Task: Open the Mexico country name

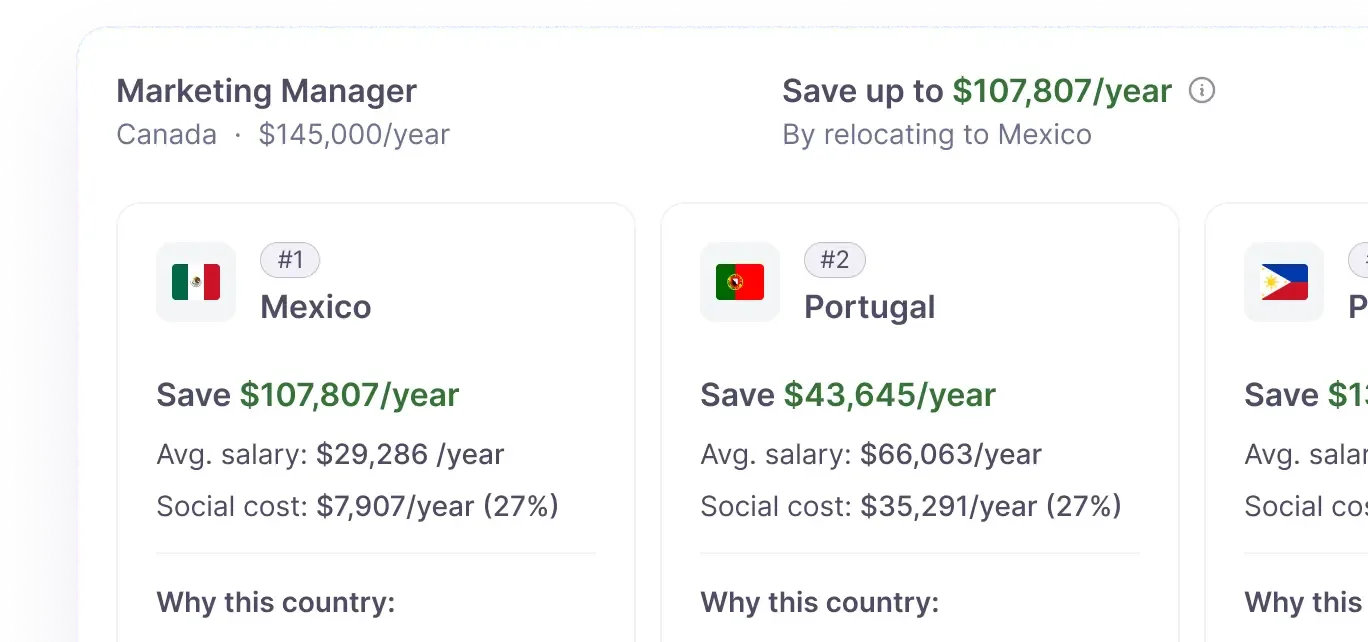Action: pyautogui.click(x=316, y=307)
